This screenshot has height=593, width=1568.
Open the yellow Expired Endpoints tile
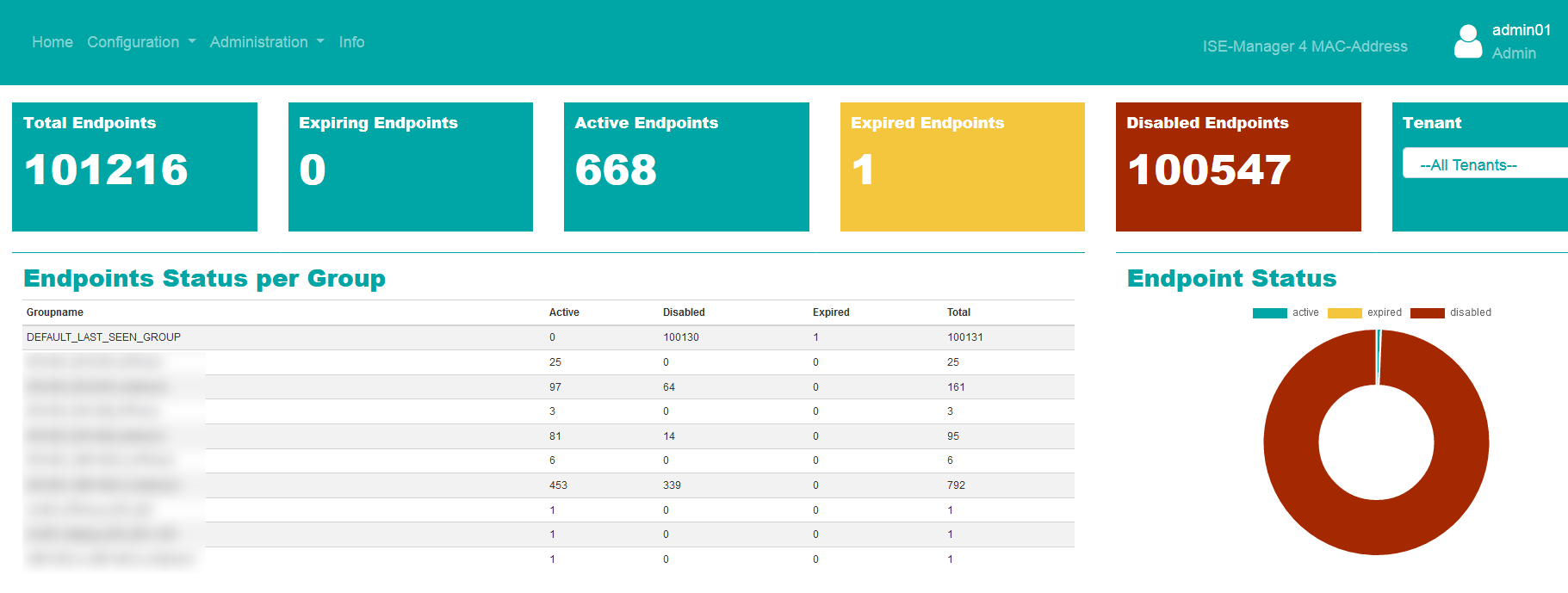coord(962,167)
